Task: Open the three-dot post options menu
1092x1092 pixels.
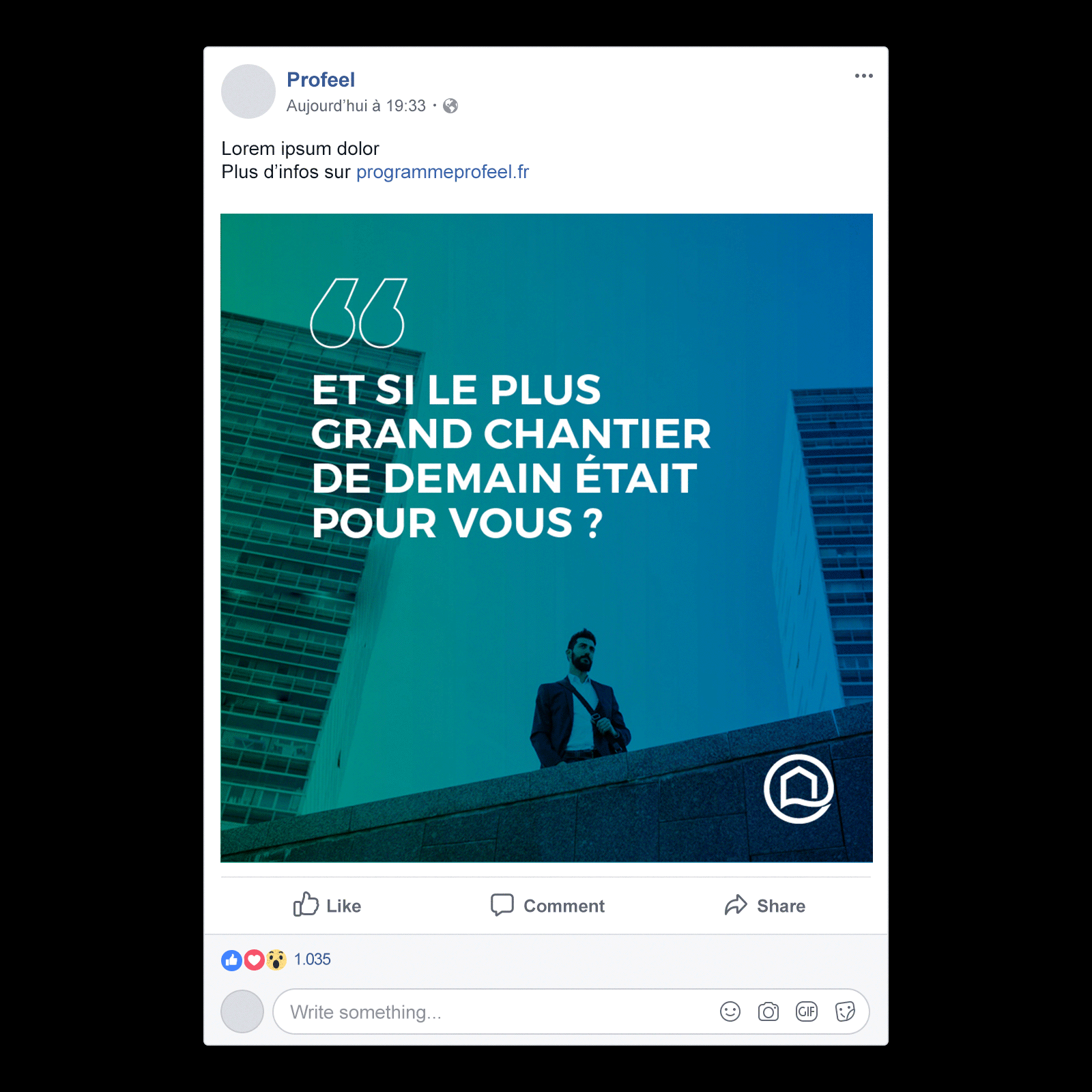Action: pyautogui.click(x=863, y=76)
